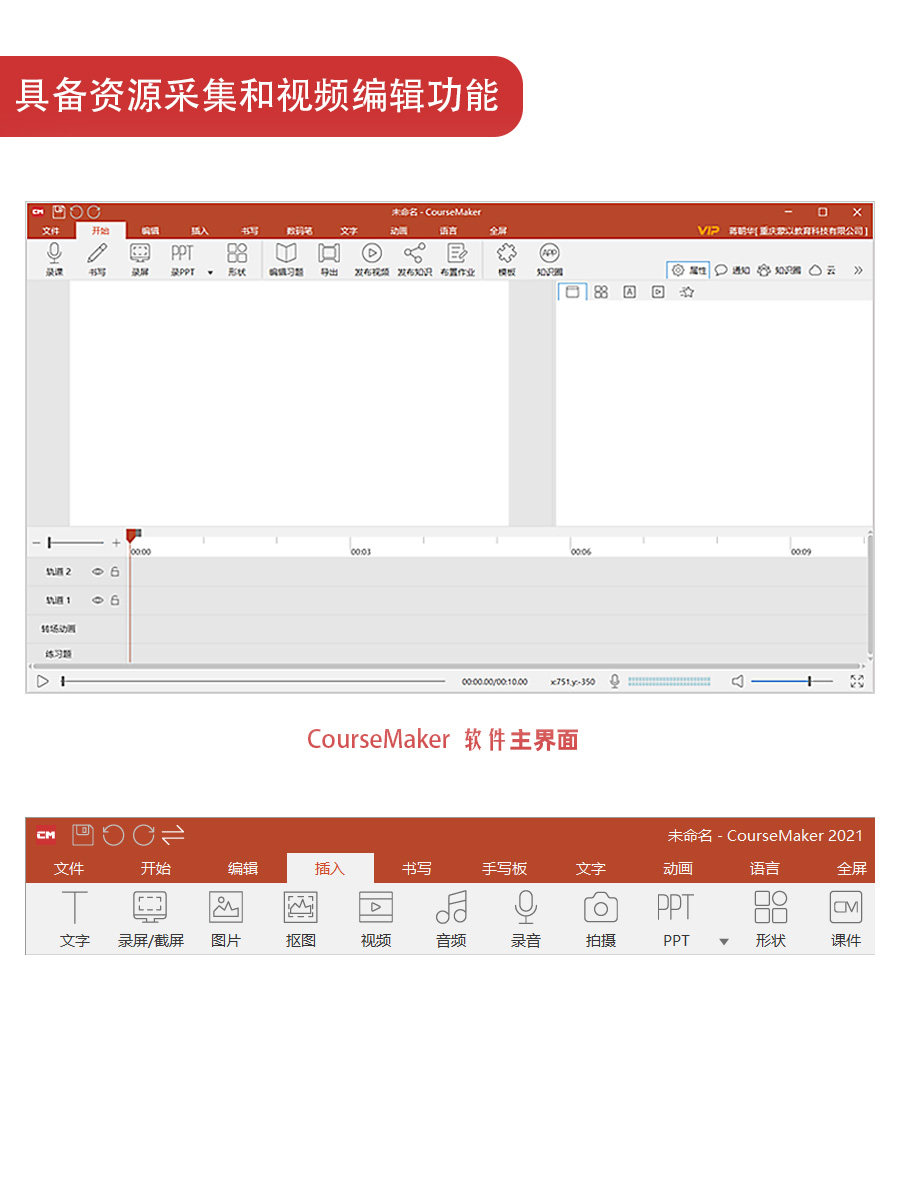Viewport: 900px width, 1200px height.
Task: Click the red playhead marker at 00:00
Action: pyautogui.click(x=133, y=536)
